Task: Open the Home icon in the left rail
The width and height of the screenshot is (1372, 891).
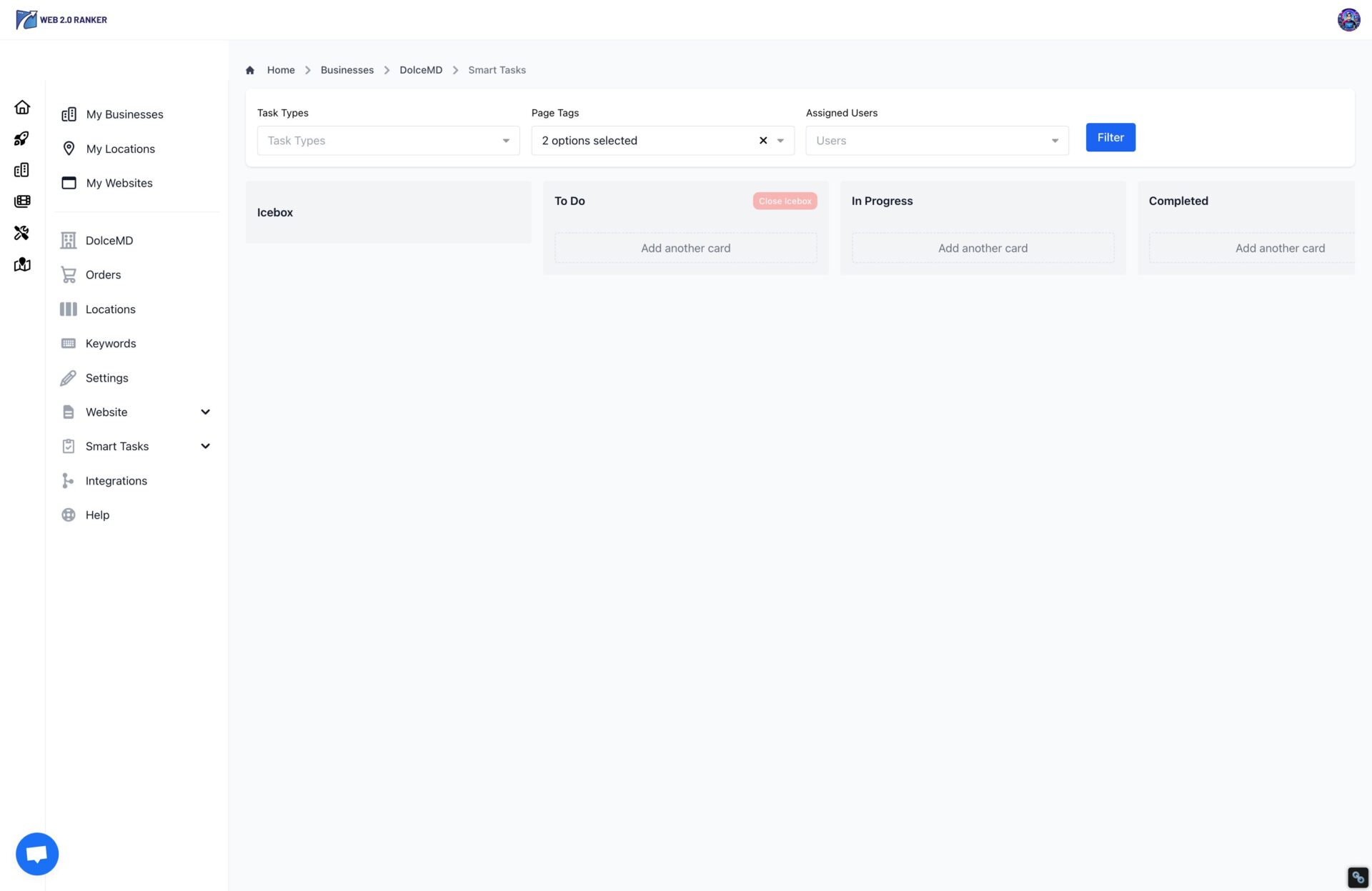Action: point(22,106)
